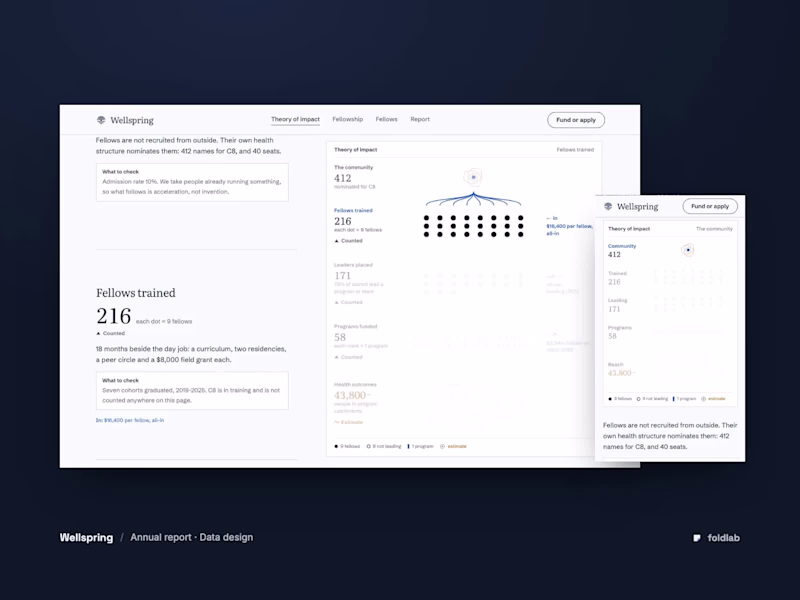The width and height of the screenshot is (800, 600).
Task: Click the bold 'Wellspring' caption at bottom left
Action: click(86, 538)
